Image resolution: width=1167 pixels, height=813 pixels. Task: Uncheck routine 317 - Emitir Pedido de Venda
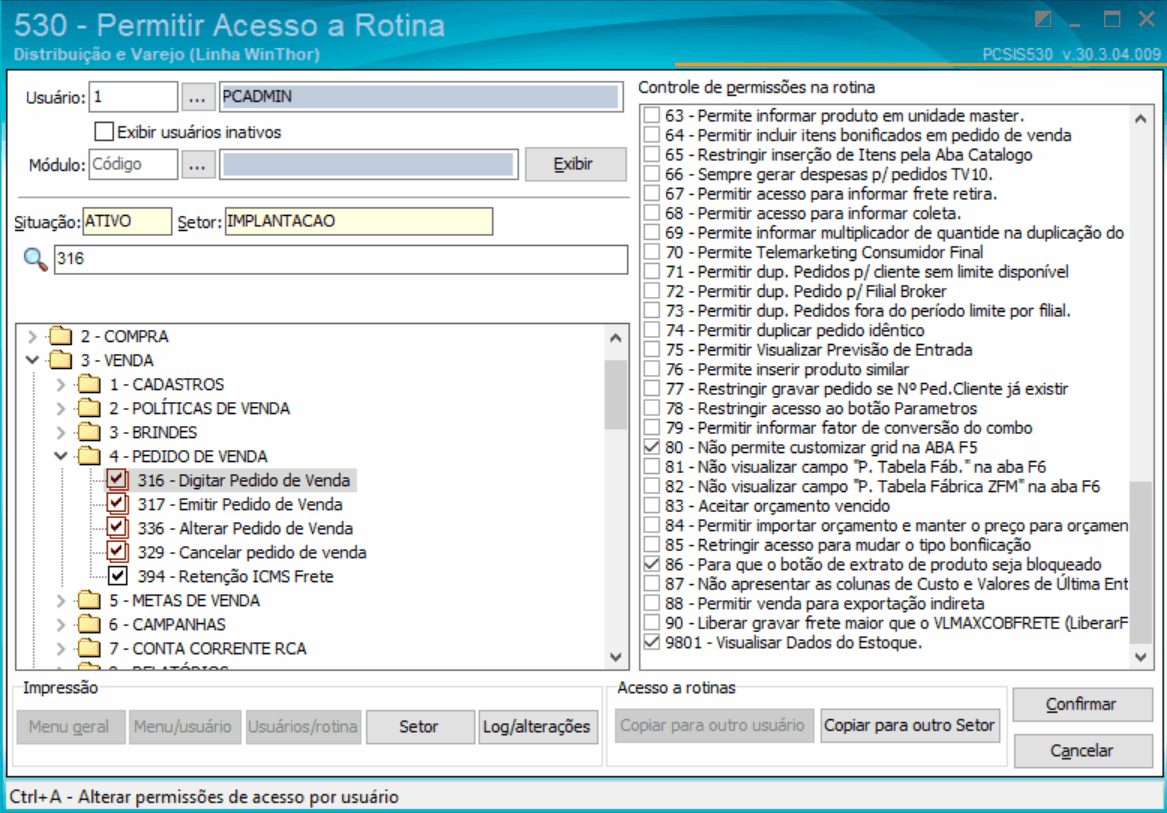click(117, 504)
